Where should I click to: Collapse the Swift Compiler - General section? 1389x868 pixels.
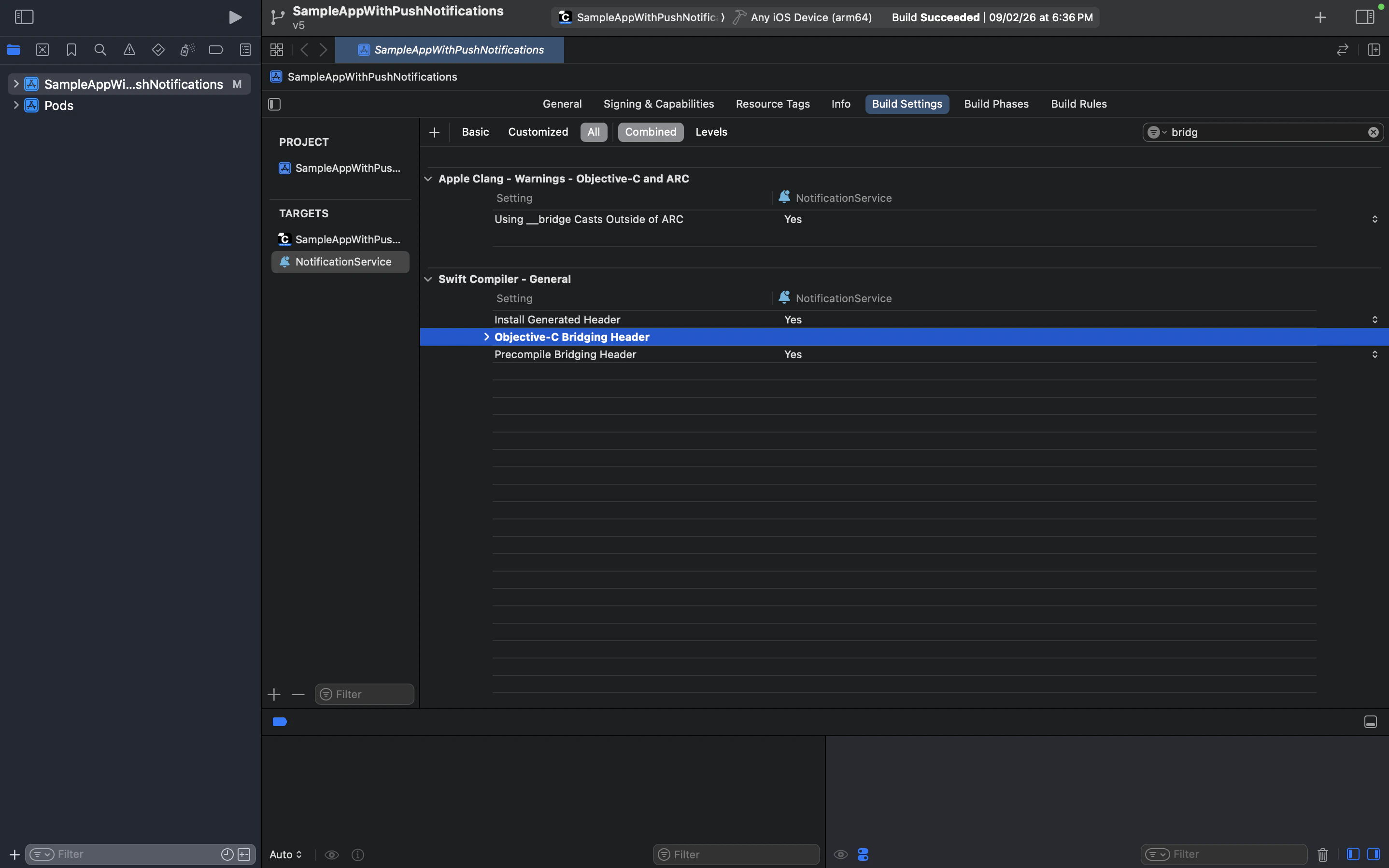pyautogui.click(x=429, y=279)
